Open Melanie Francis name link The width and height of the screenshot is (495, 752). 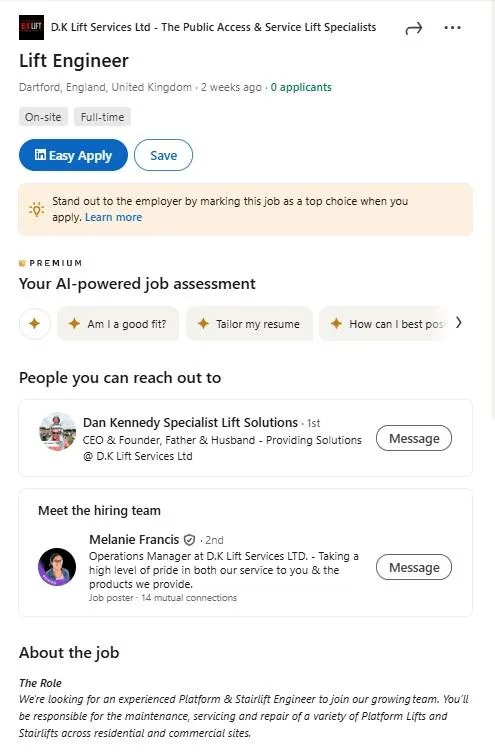coord(134,540)
